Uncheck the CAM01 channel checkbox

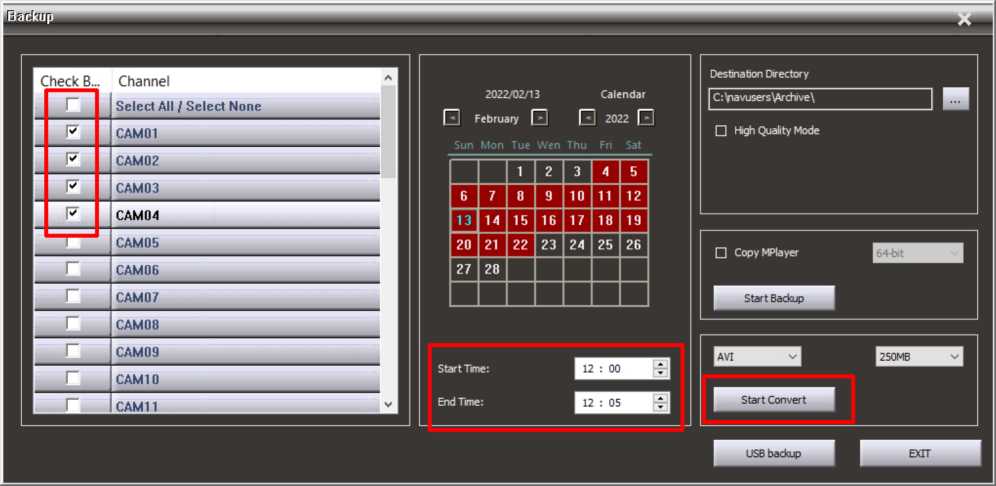pyautogui.click(x=73, y=132)
